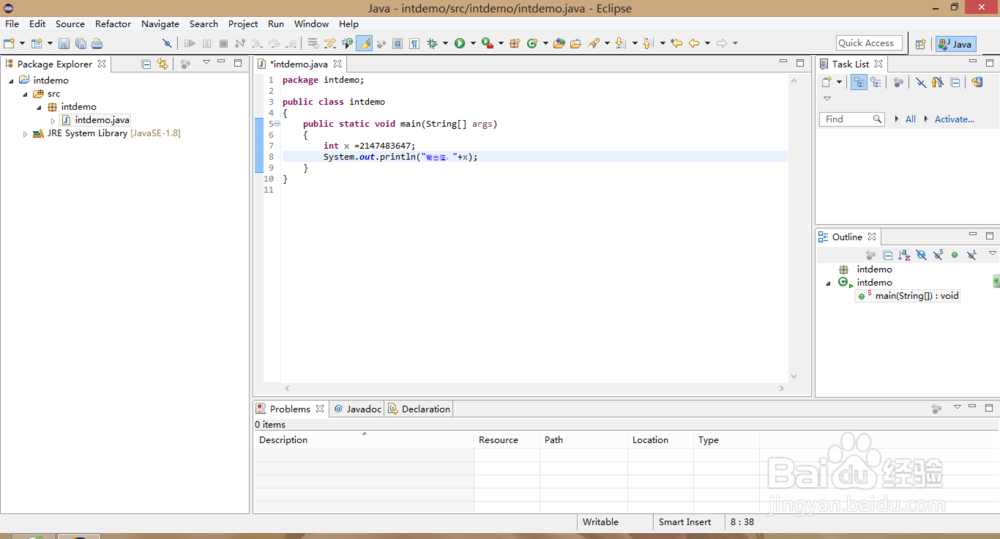The image size is (1000, 539).
Task: Switch to the Java perspective button
Action: point(955,44)
